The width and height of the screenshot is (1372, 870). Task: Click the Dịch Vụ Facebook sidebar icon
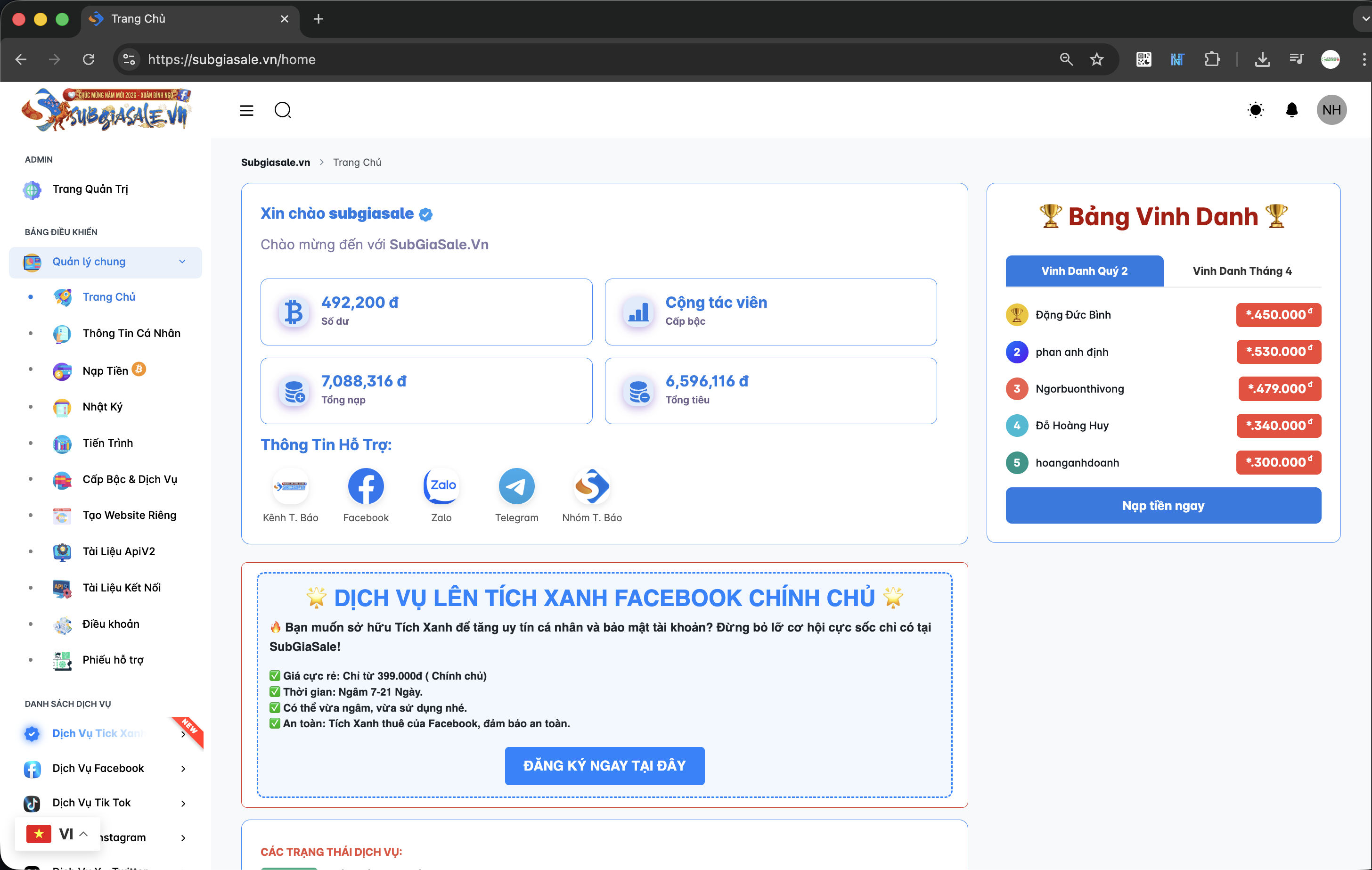pyautogui.click(x=32, y=769)
